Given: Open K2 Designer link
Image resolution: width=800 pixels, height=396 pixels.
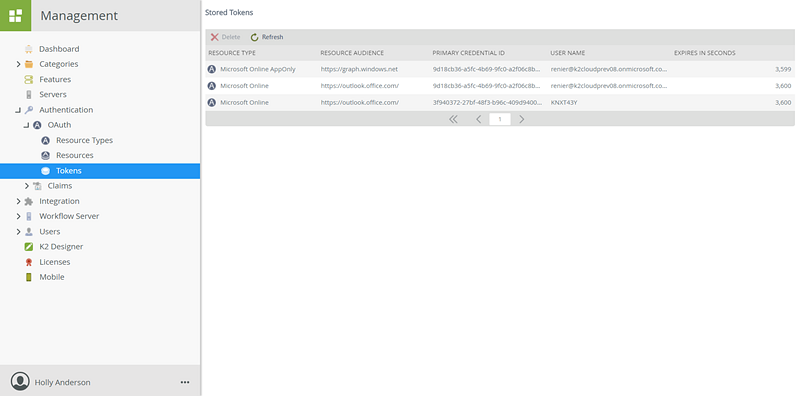Looking at the screenshot, I should pos(61,246).
